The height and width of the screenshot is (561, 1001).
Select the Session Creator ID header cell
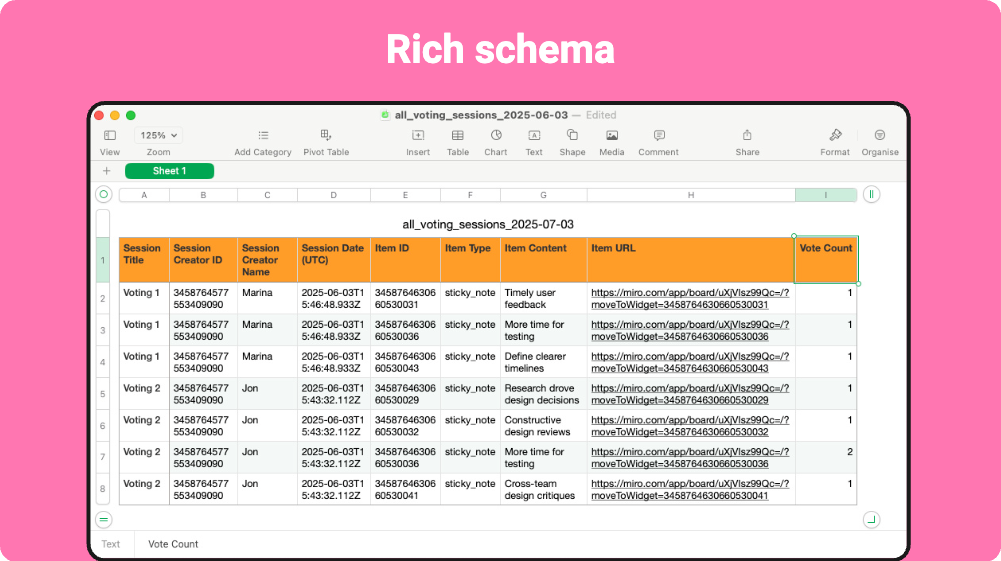[203, 260]
